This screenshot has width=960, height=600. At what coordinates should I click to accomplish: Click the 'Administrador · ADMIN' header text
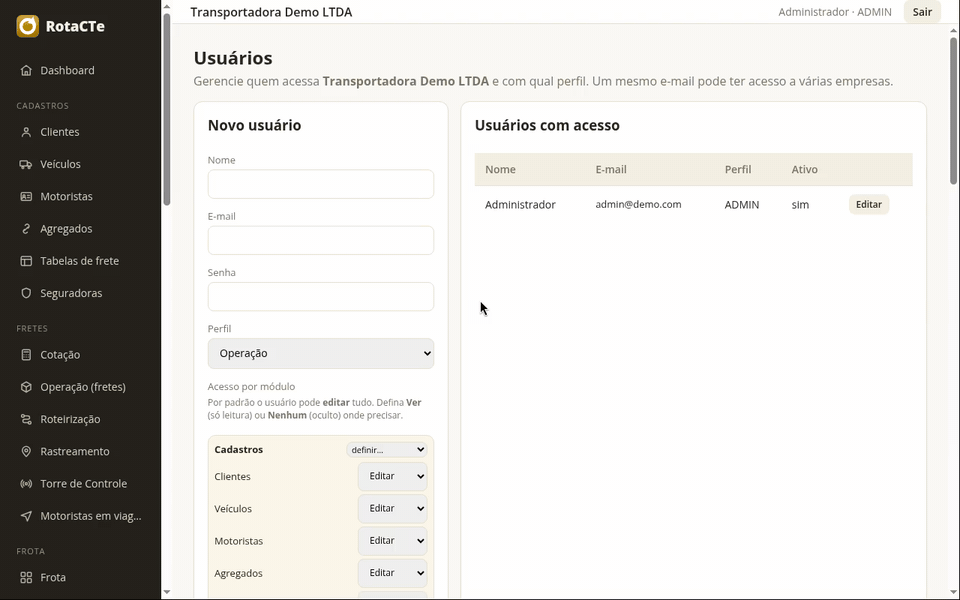(x=835, y=12)
